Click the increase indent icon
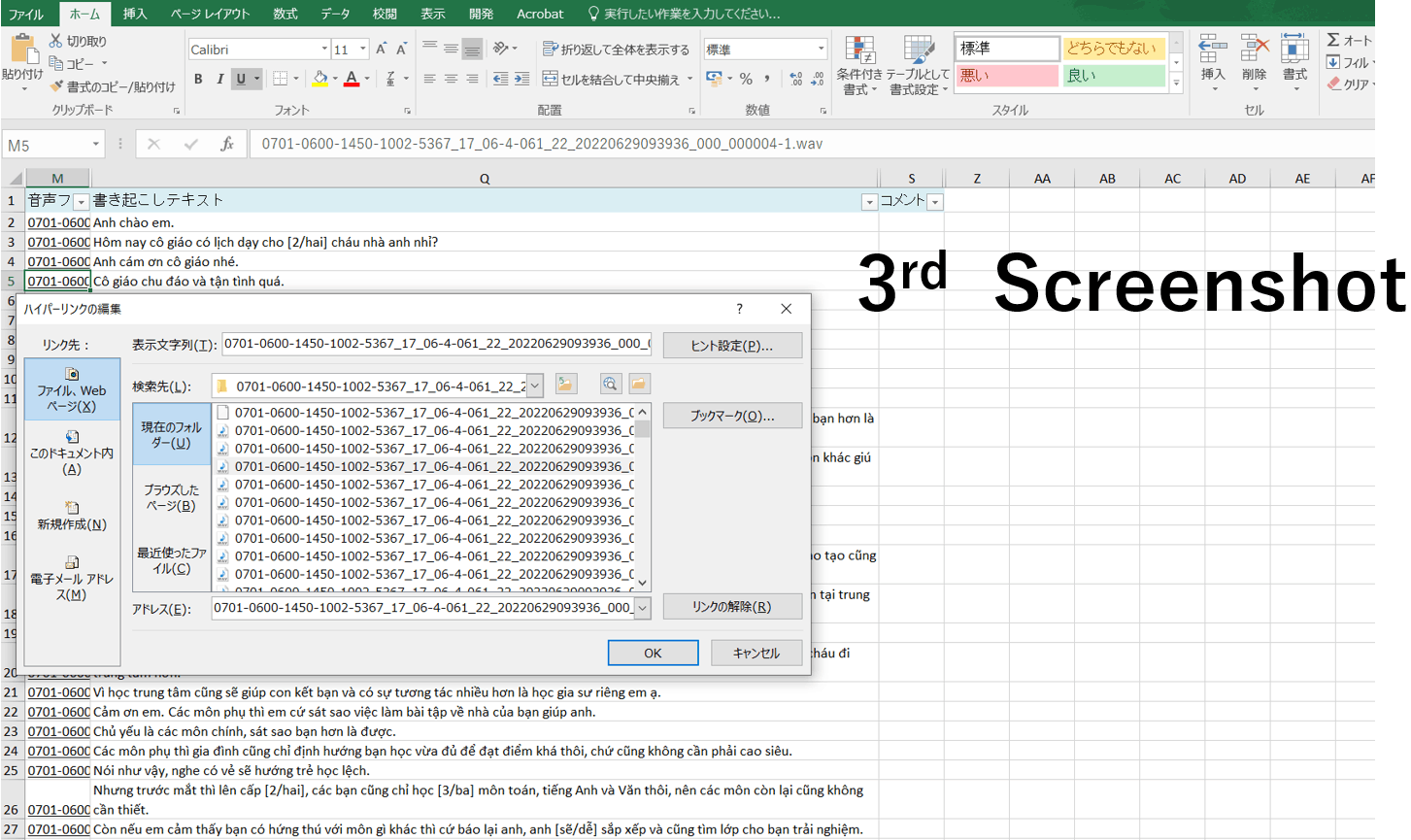 coord(521,79)
